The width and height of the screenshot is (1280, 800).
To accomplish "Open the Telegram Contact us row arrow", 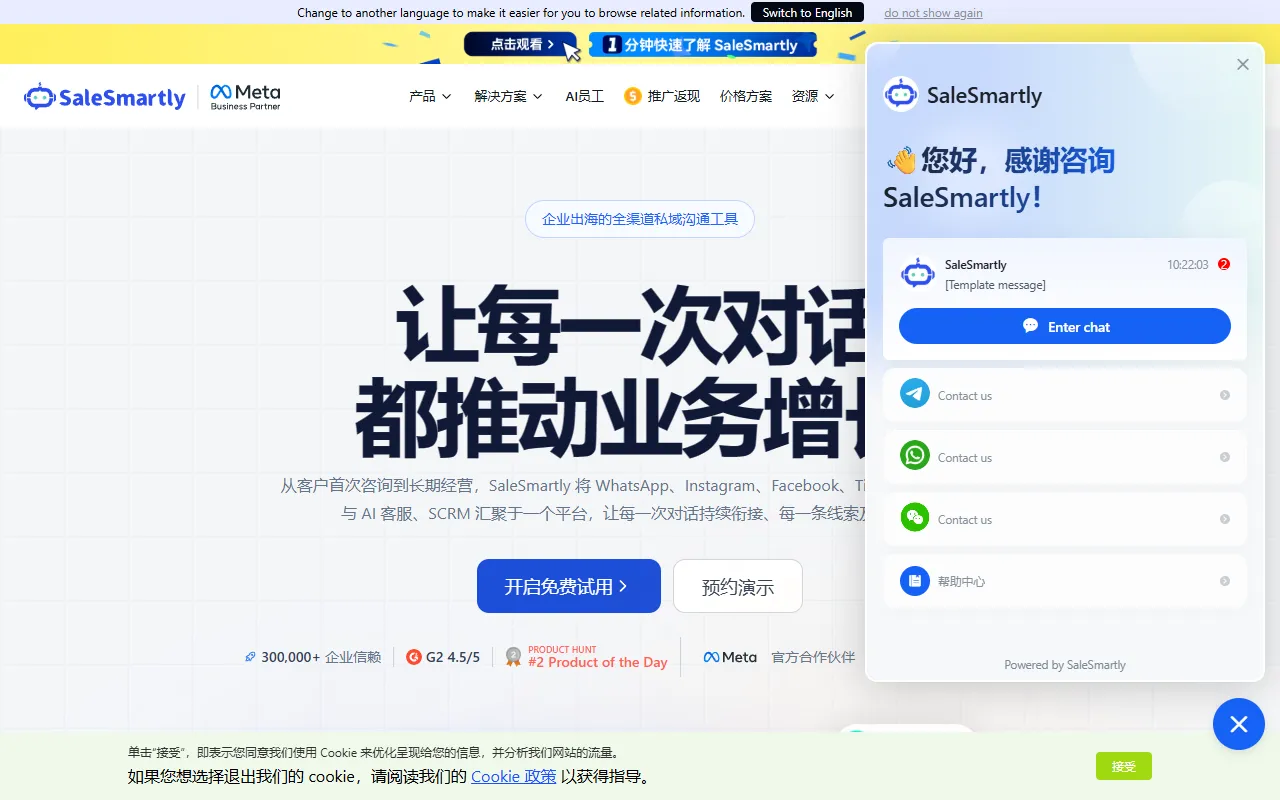I will (1225, 395).
